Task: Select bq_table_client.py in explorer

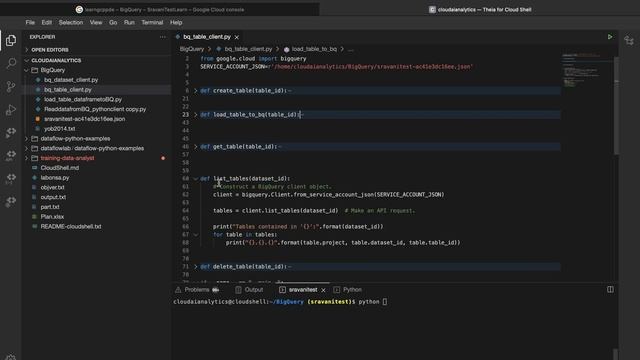Action: coord(68,90)
